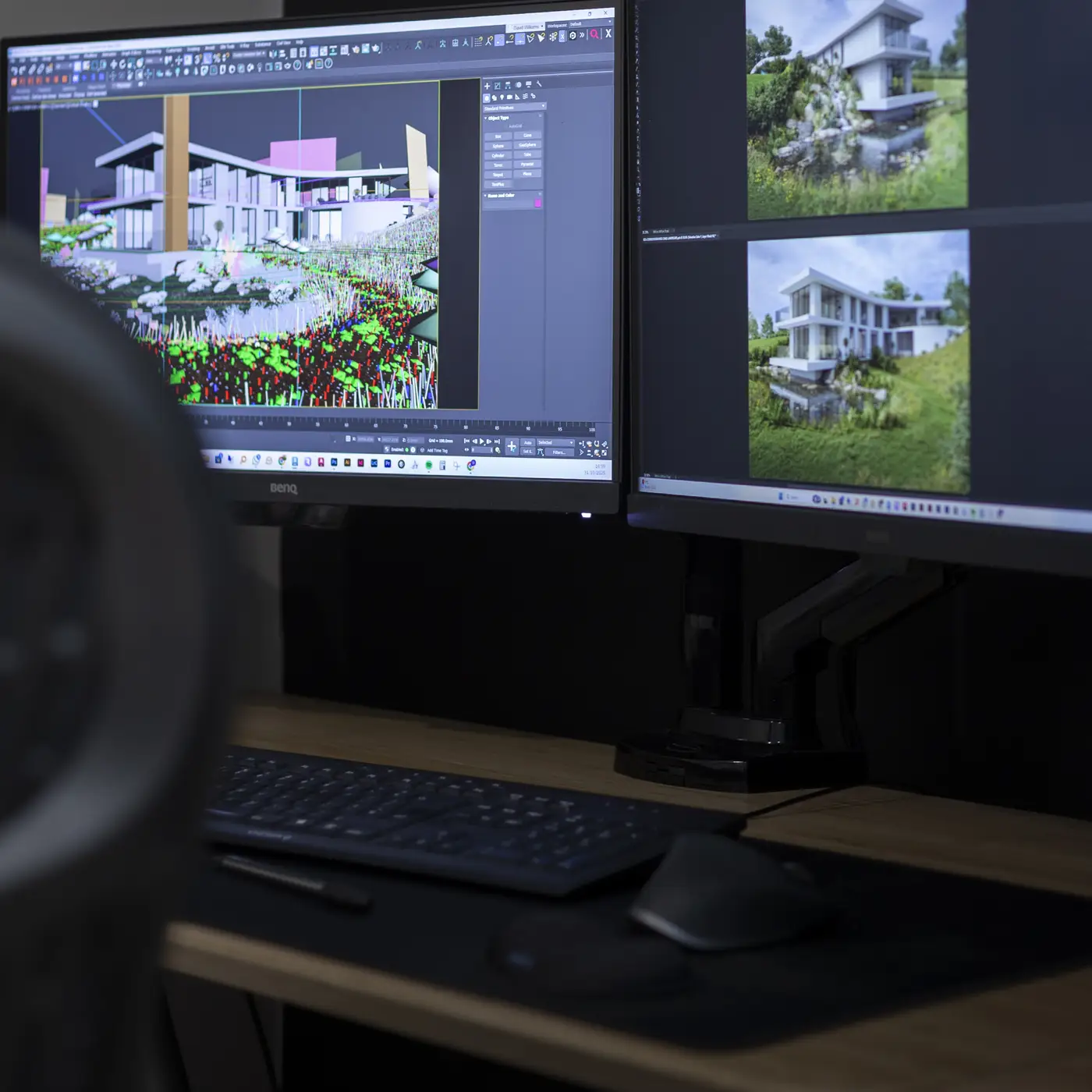Open Premiere Pro from the taskbar
The height and width of the screenshot is (1092, 1092).
[388, 463]
